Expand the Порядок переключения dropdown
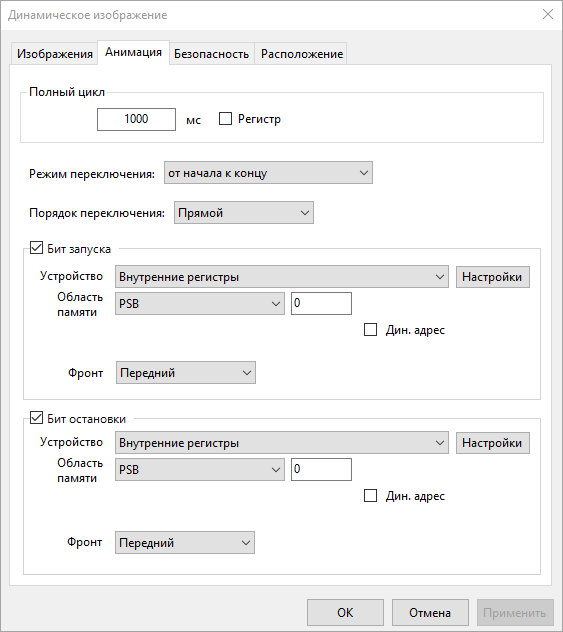This screenshot has height=632, width=563. [244, 212]
